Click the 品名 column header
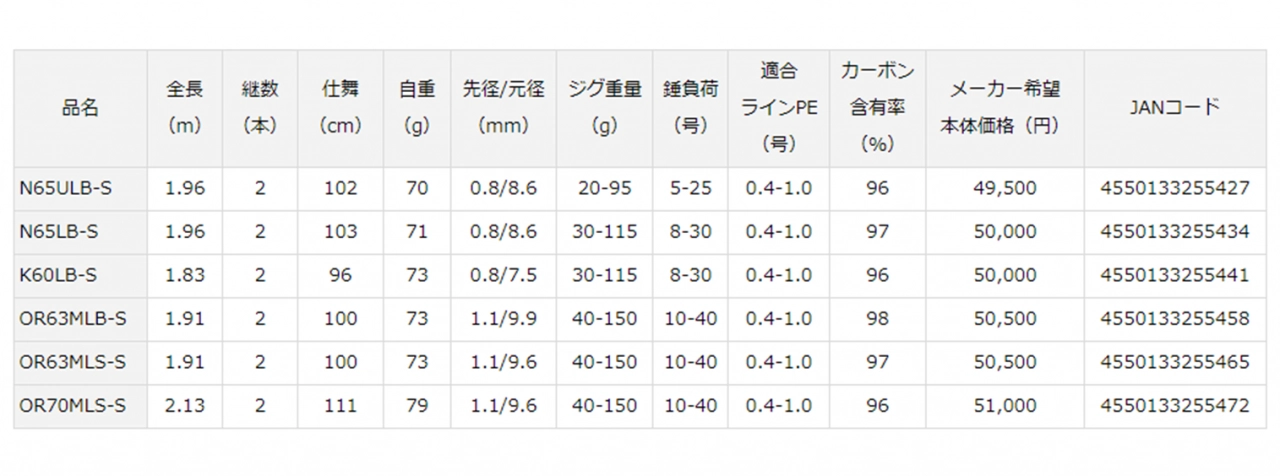The width and height of the screenshot is (1280, 476). pos(80,108)
